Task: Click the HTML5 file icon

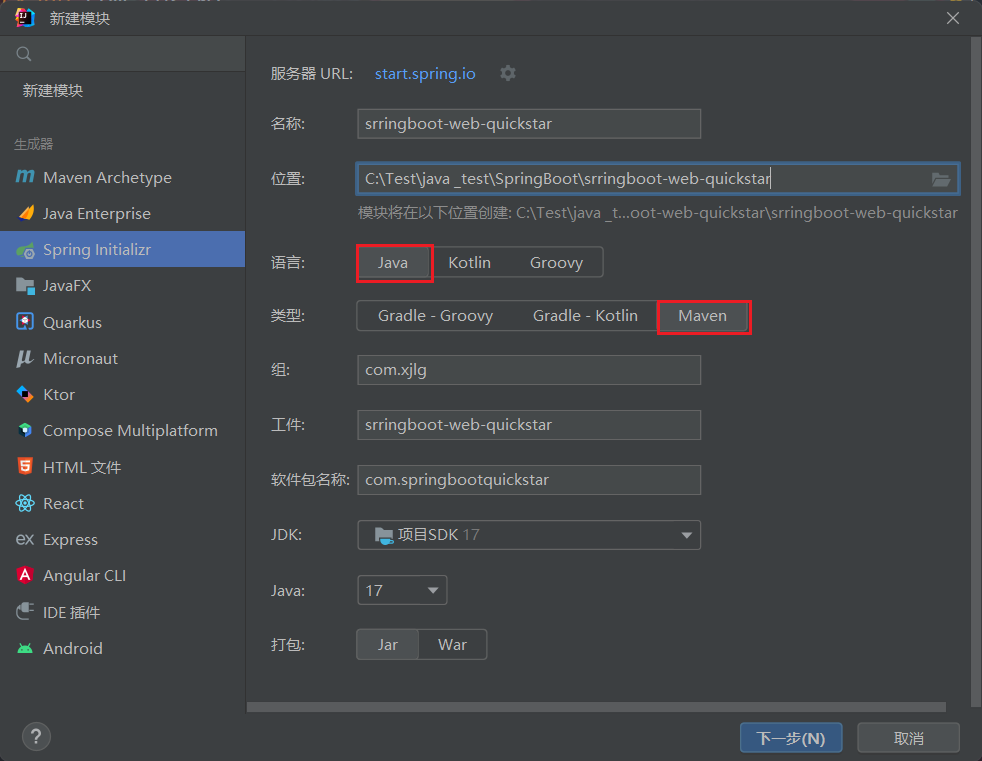Action: click(25, 467)
